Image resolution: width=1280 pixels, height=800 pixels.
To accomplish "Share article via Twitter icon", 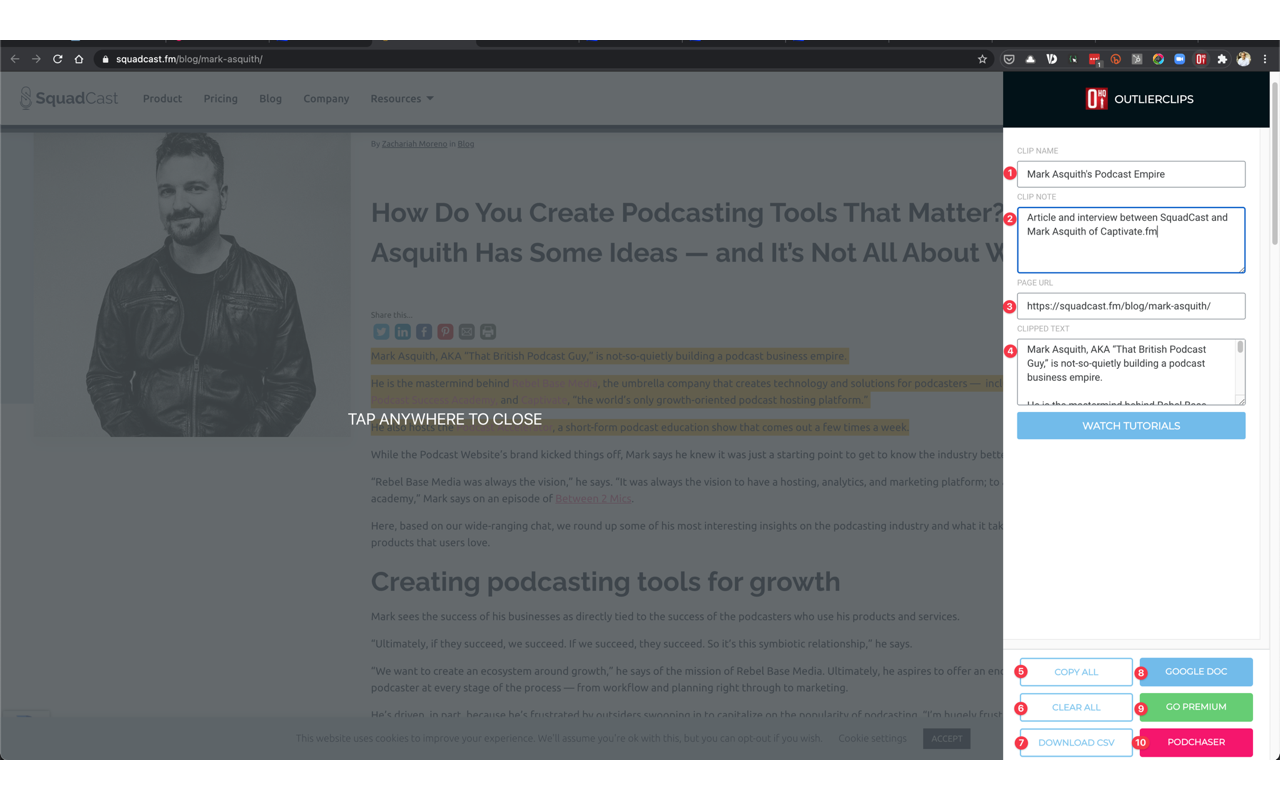I will 381,332.
